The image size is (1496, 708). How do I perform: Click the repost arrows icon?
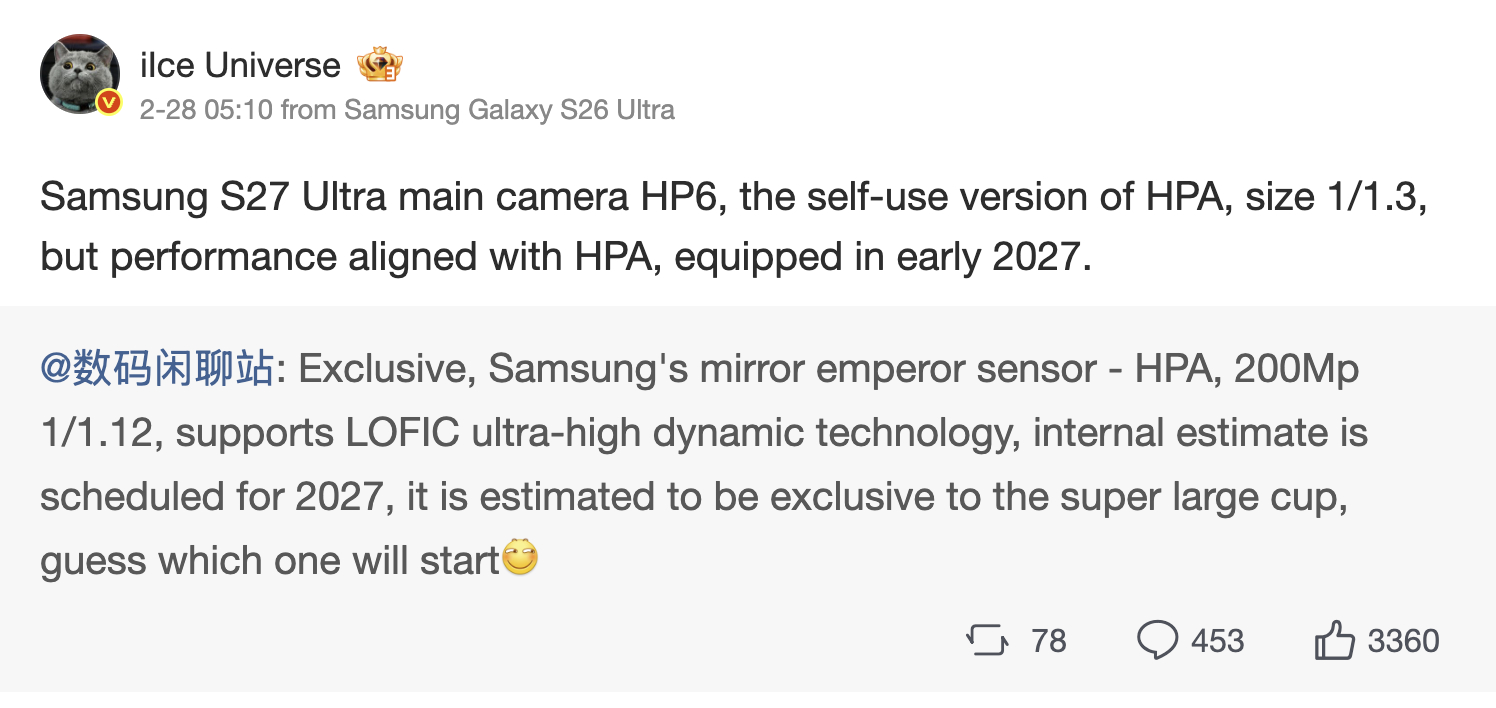coord(988,640)
